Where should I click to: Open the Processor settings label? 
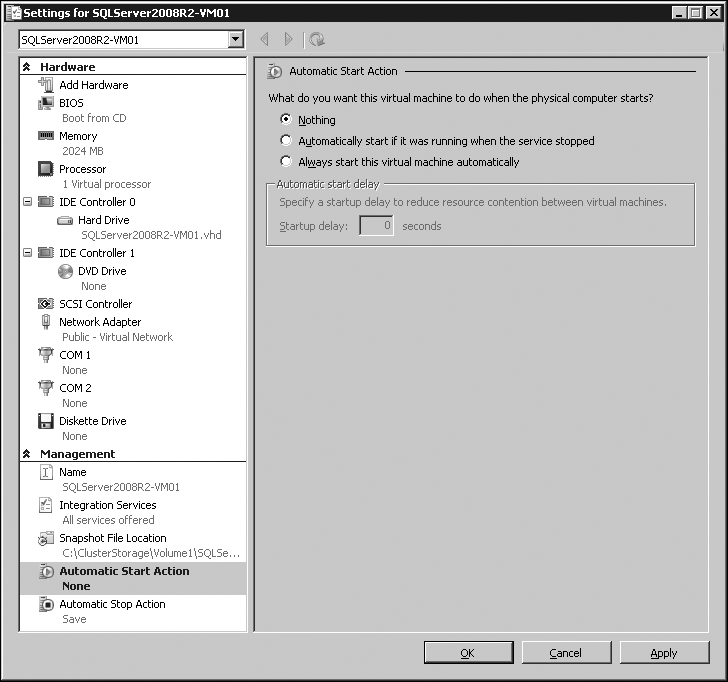[83, 169]
